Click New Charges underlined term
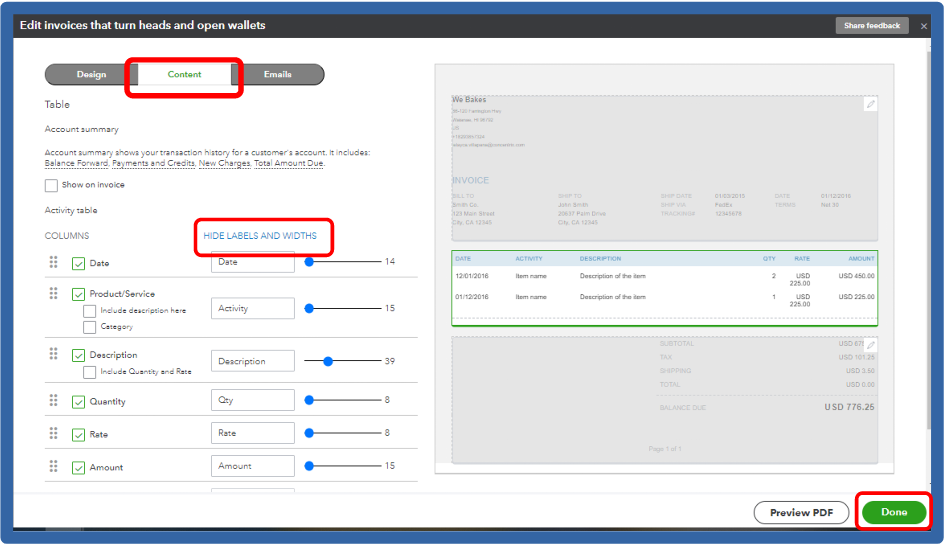Viewport: 944px width, 545px height. pyautogui.click(x=224, y=163)
